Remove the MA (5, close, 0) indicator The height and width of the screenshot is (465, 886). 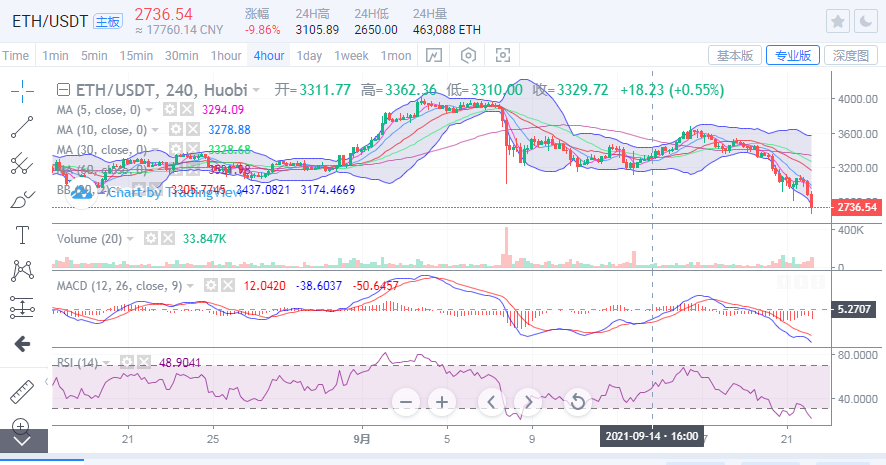[186, 109]
